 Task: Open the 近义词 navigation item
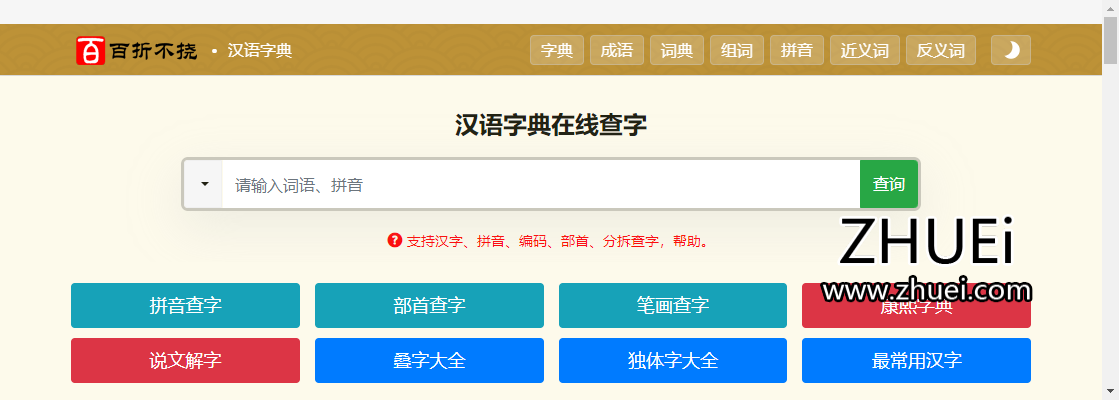tap(864, 51)
